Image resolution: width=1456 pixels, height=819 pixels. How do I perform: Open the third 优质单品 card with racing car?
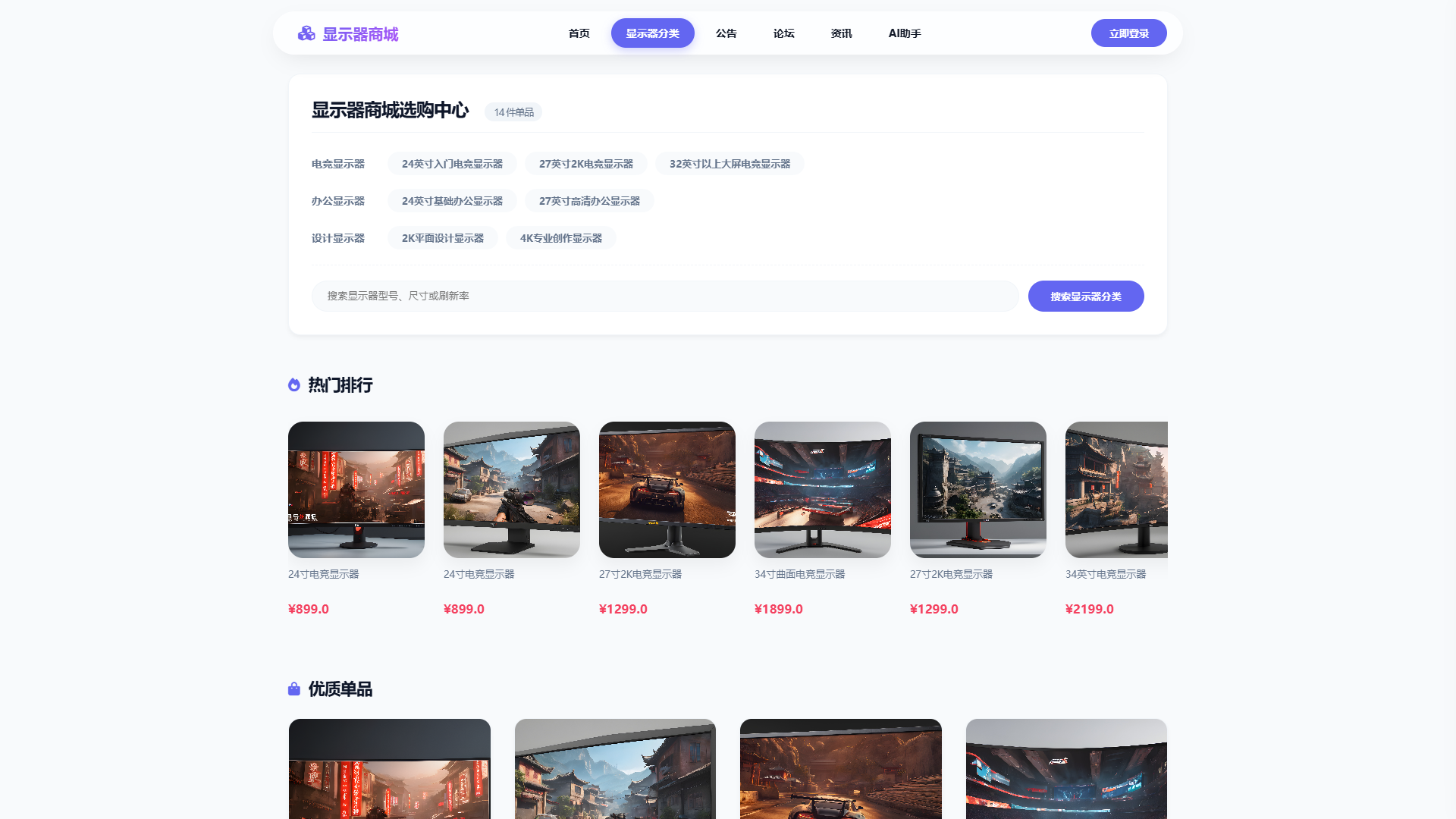pos(841,769)
